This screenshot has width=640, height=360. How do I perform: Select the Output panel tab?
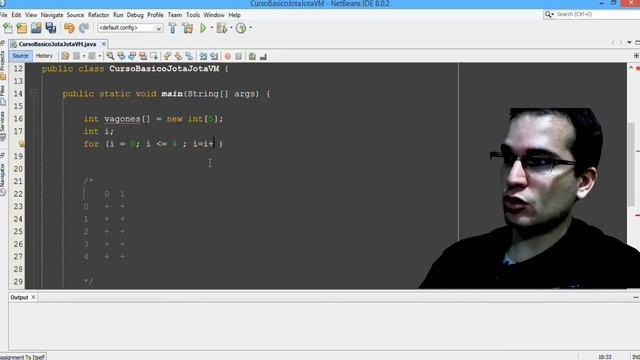tap(19, 297)
